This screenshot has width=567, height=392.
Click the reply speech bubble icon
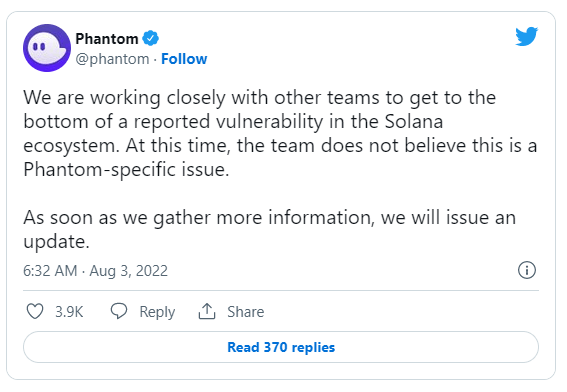[119, 311]
